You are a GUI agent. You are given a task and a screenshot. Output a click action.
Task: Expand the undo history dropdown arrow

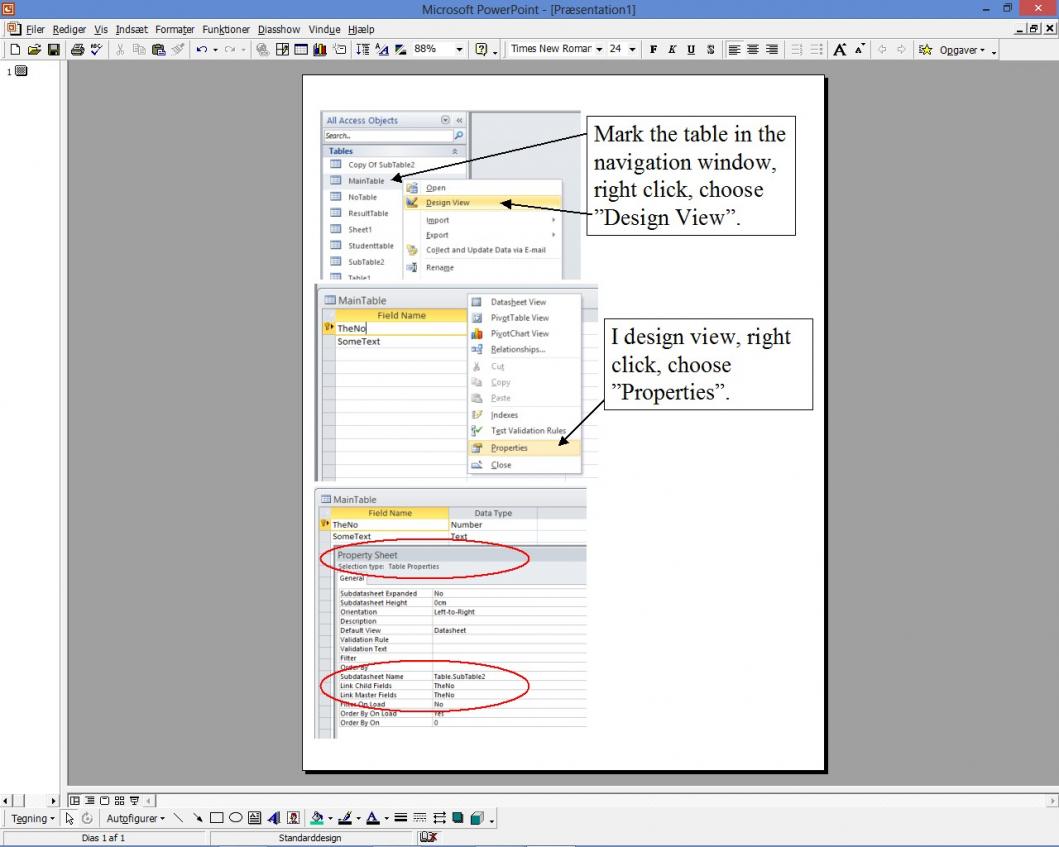(x=215, y=49)
